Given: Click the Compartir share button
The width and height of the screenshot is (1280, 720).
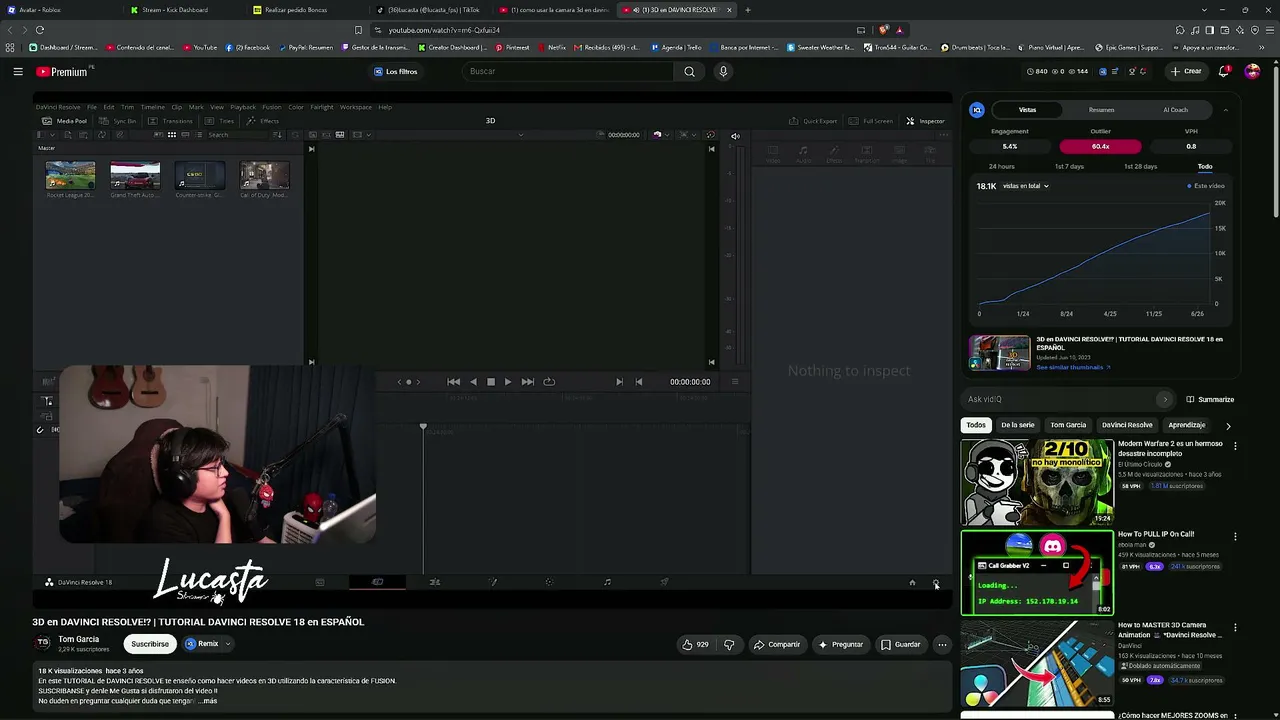Looking at the screenshot, I should [x=777, y=644].
